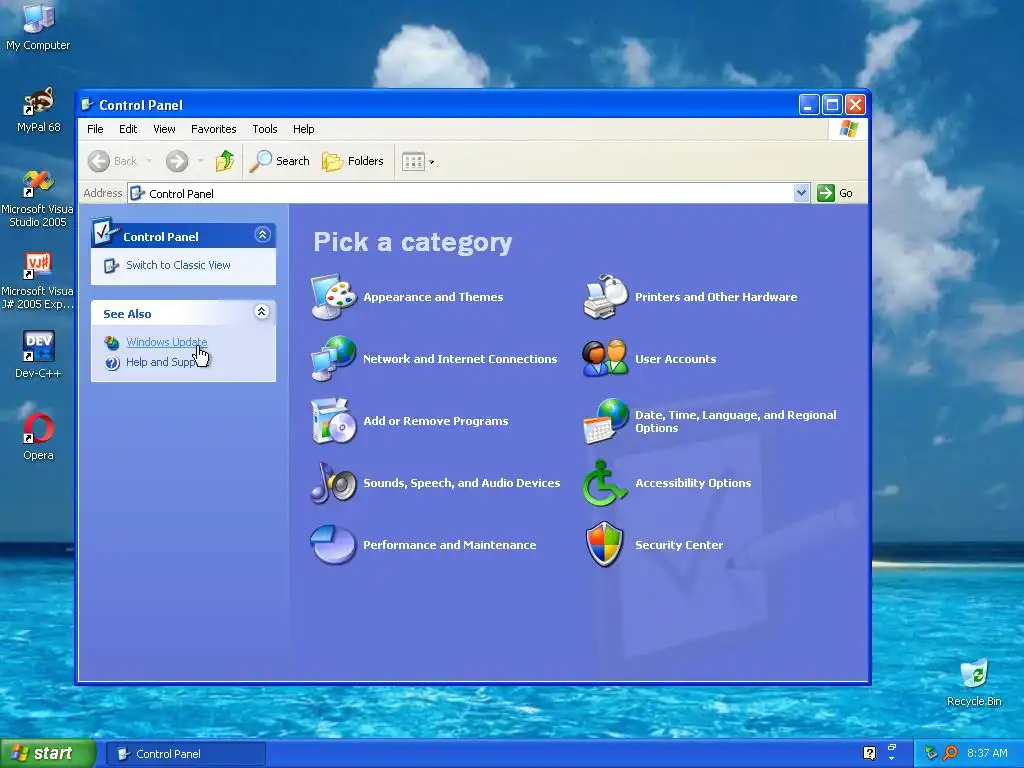Open the Back button history dropdown
1024x768 pixels.
(x=149, y=161)
